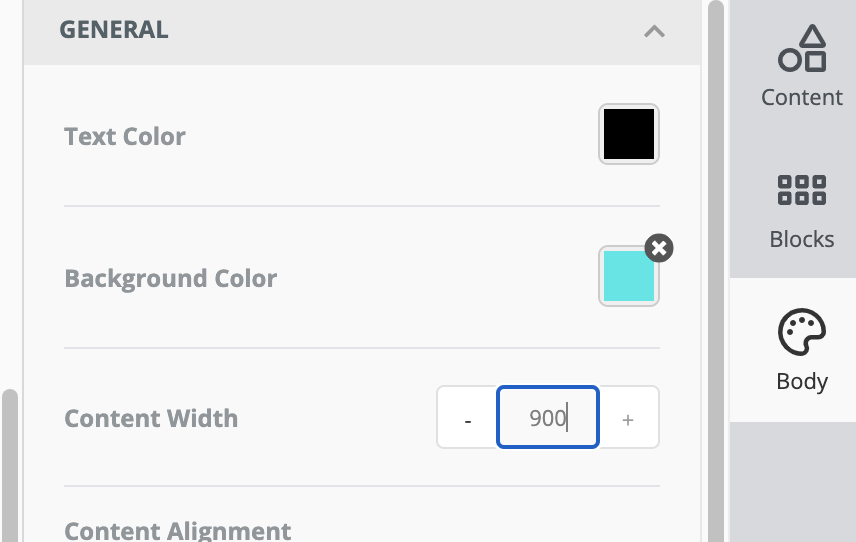Click the Content Width field showing 900
The width and height of the screenshot is (856, 542).
click(x=548, y=418)
